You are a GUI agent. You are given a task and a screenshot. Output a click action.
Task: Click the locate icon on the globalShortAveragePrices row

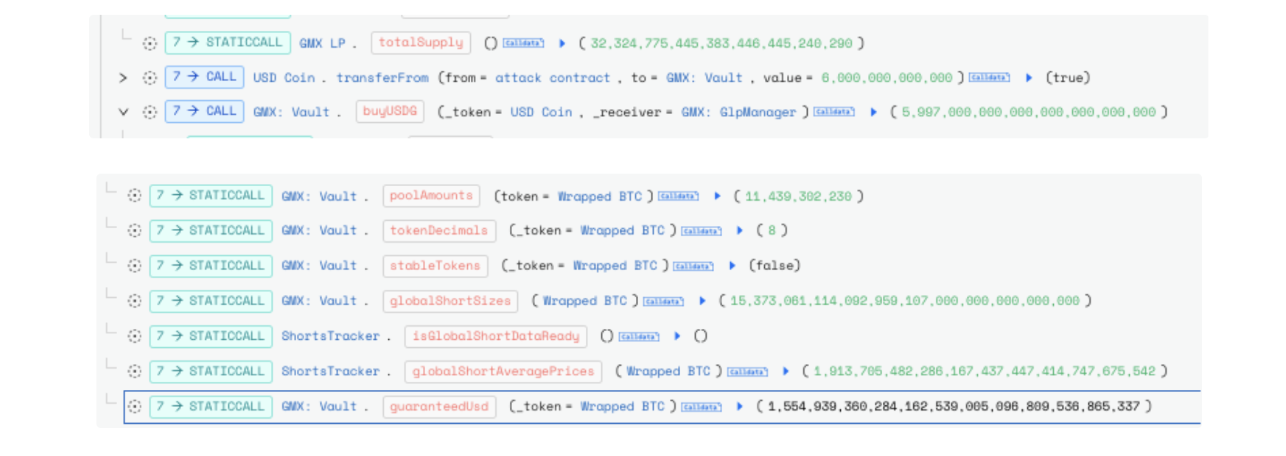point(134,372)
